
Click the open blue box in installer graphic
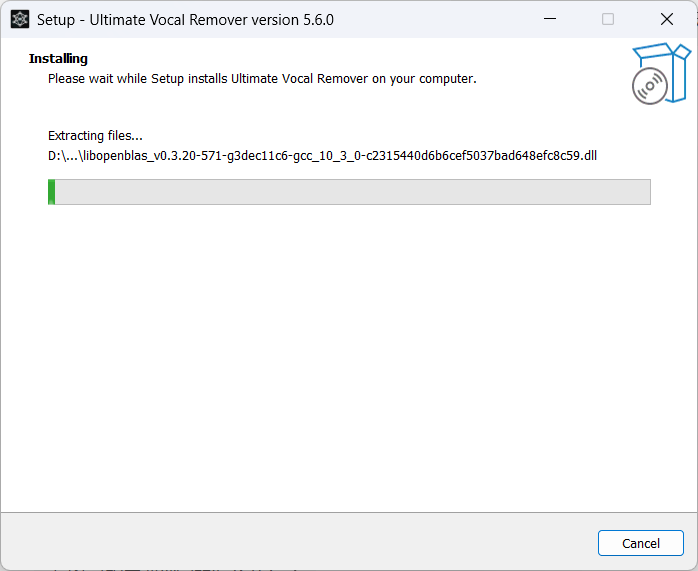[x=662, y=60]
